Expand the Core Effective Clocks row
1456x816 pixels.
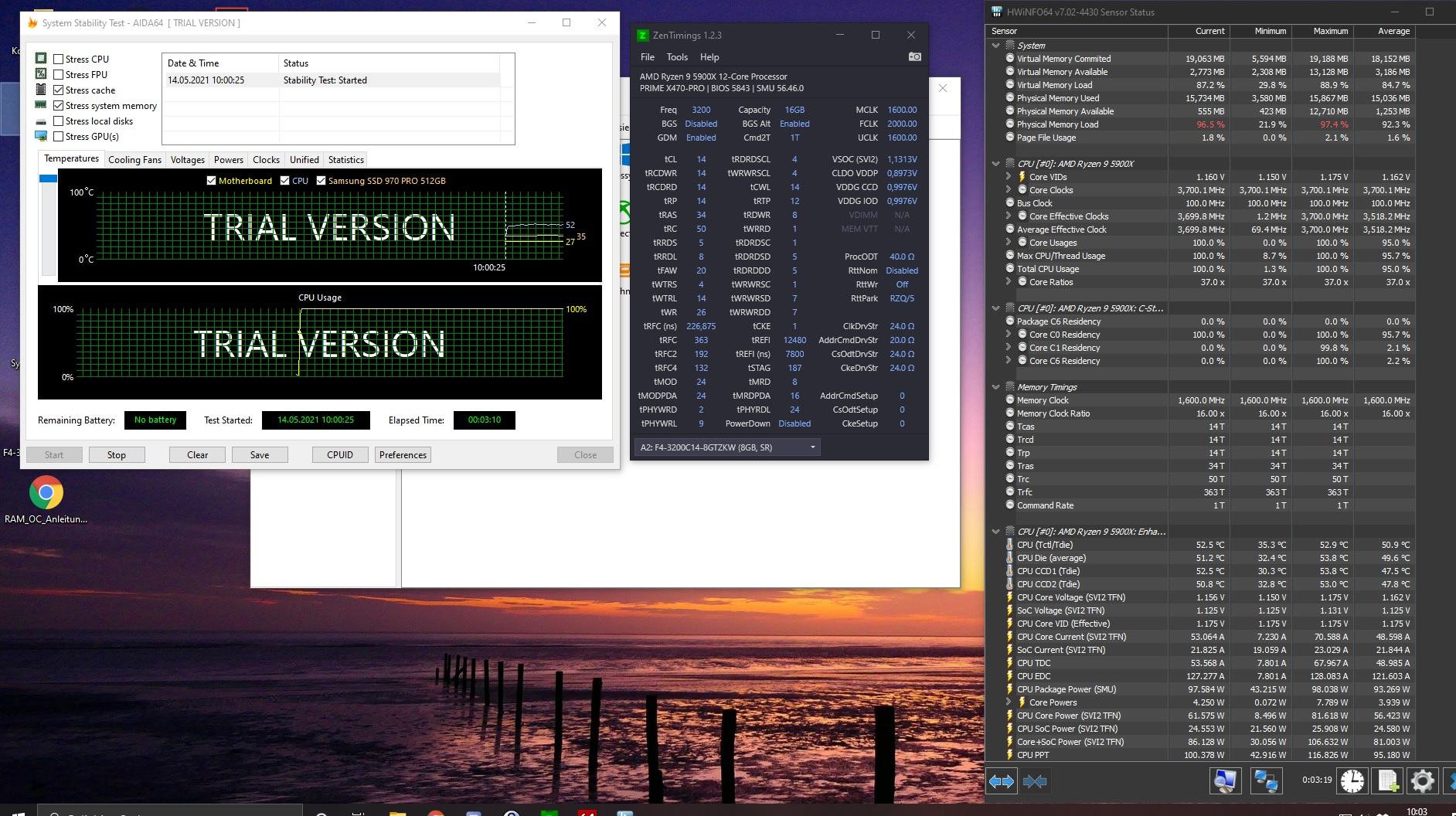[x=1009, y=216]
